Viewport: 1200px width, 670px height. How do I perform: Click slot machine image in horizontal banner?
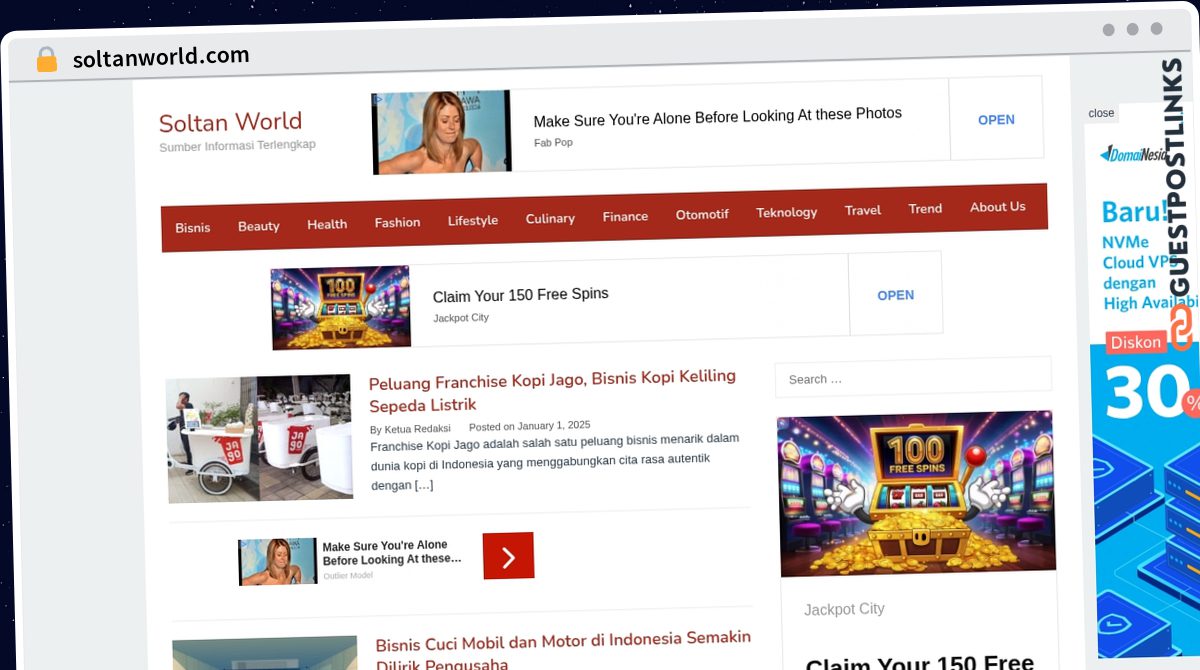[340, 308]
